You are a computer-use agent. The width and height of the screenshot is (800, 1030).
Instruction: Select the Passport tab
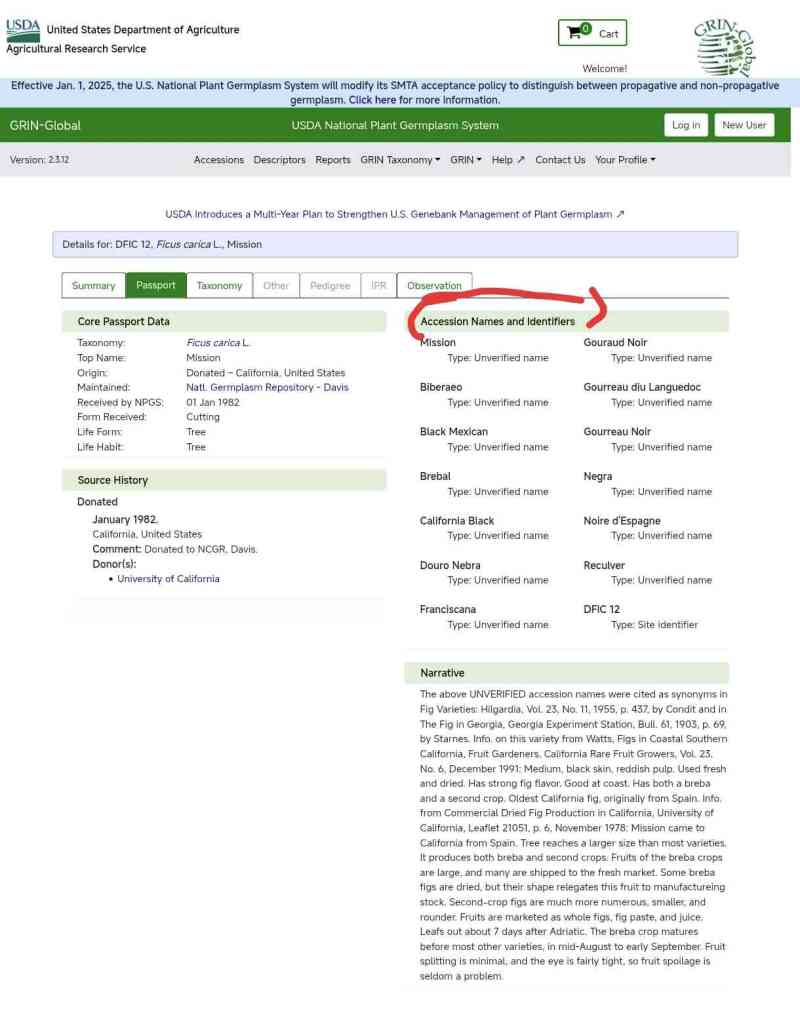tap(156, 286)
